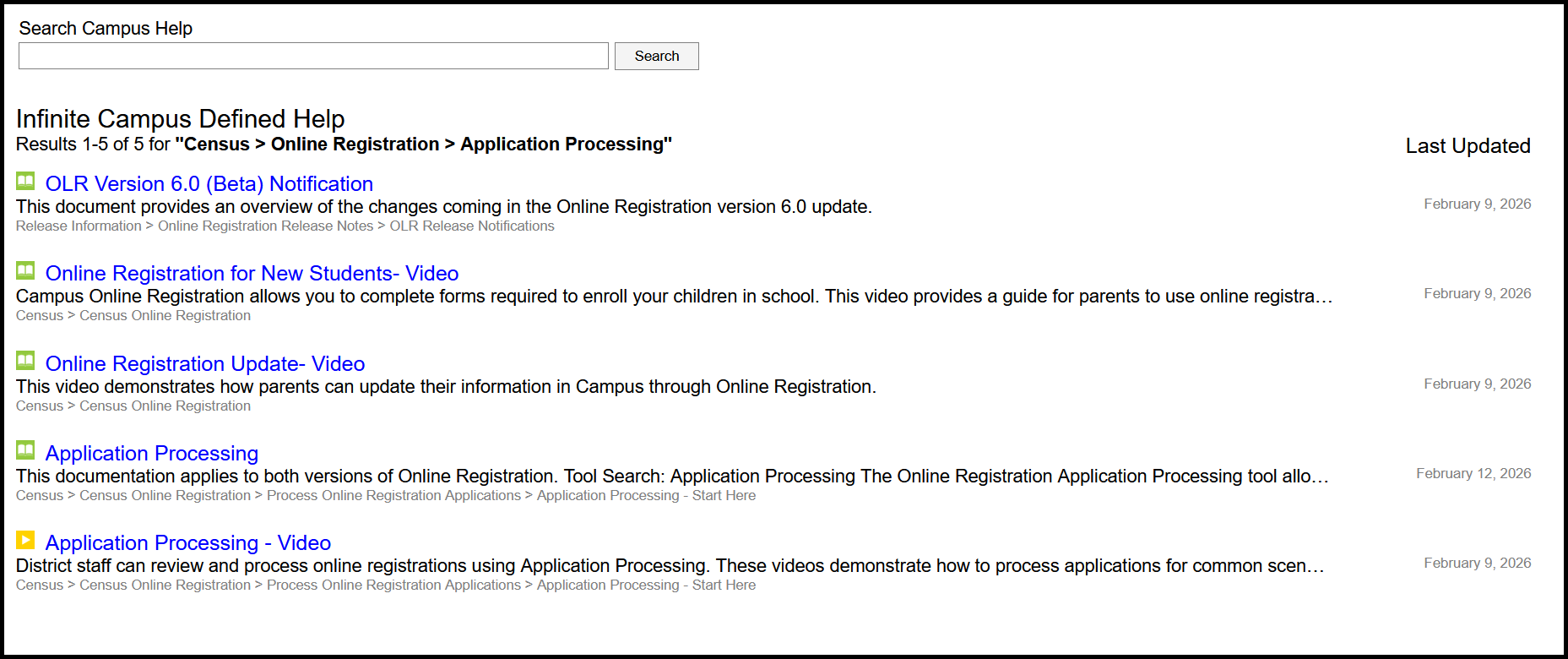This screenshot has width=1568, height=659.
Task: Open Online Registration for New Students- Video
Action: click(252, 273)
